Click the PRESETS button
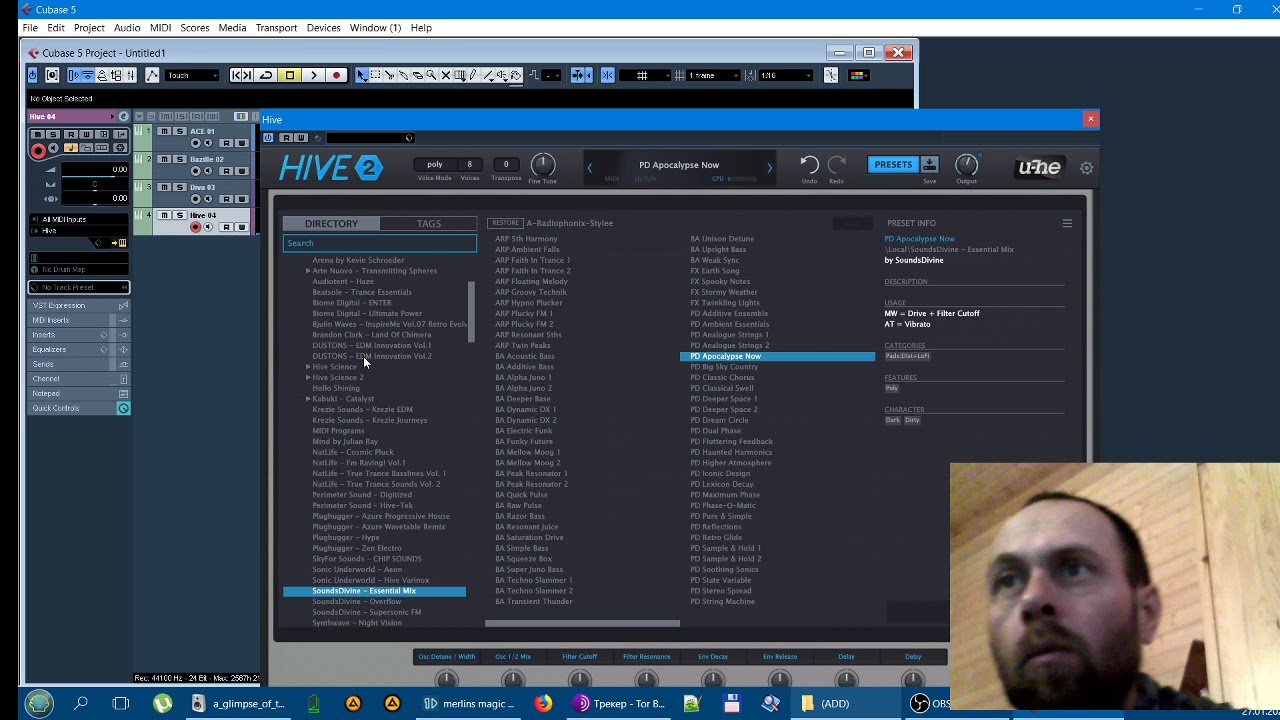1280x720 pixels. (x=893, y=165)
